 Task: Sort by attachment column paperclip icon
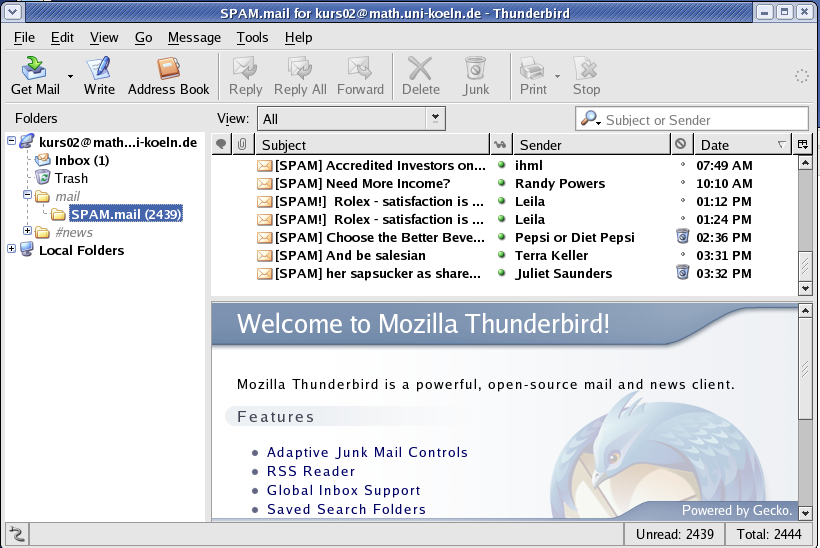pyautogui.click(x=242, y=144)
